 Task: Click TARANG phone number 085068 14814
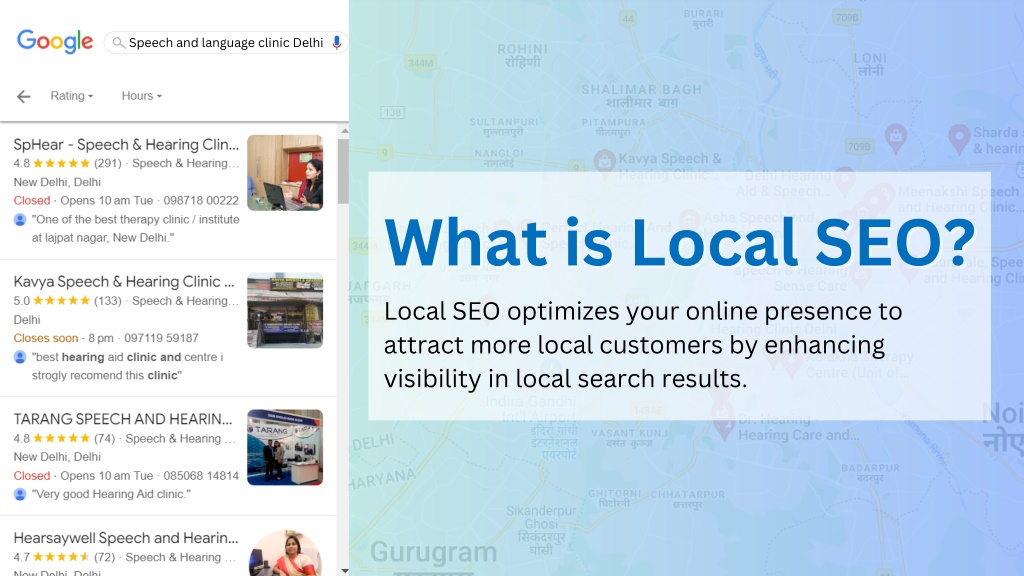[x=201, y=475]
